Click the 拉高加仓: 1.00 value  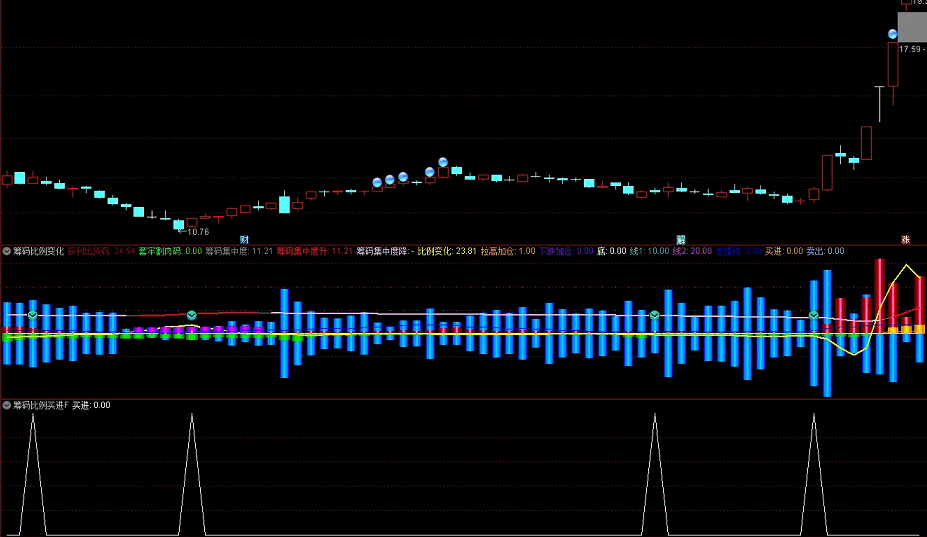(508, 251)
